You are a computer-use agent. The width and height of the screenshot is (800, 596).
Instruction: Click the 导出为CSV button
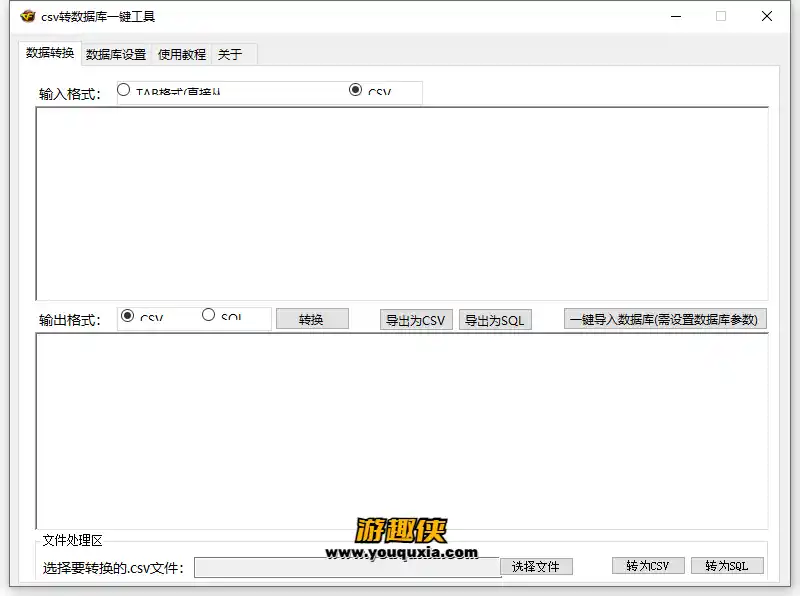(x=416, y=320)
